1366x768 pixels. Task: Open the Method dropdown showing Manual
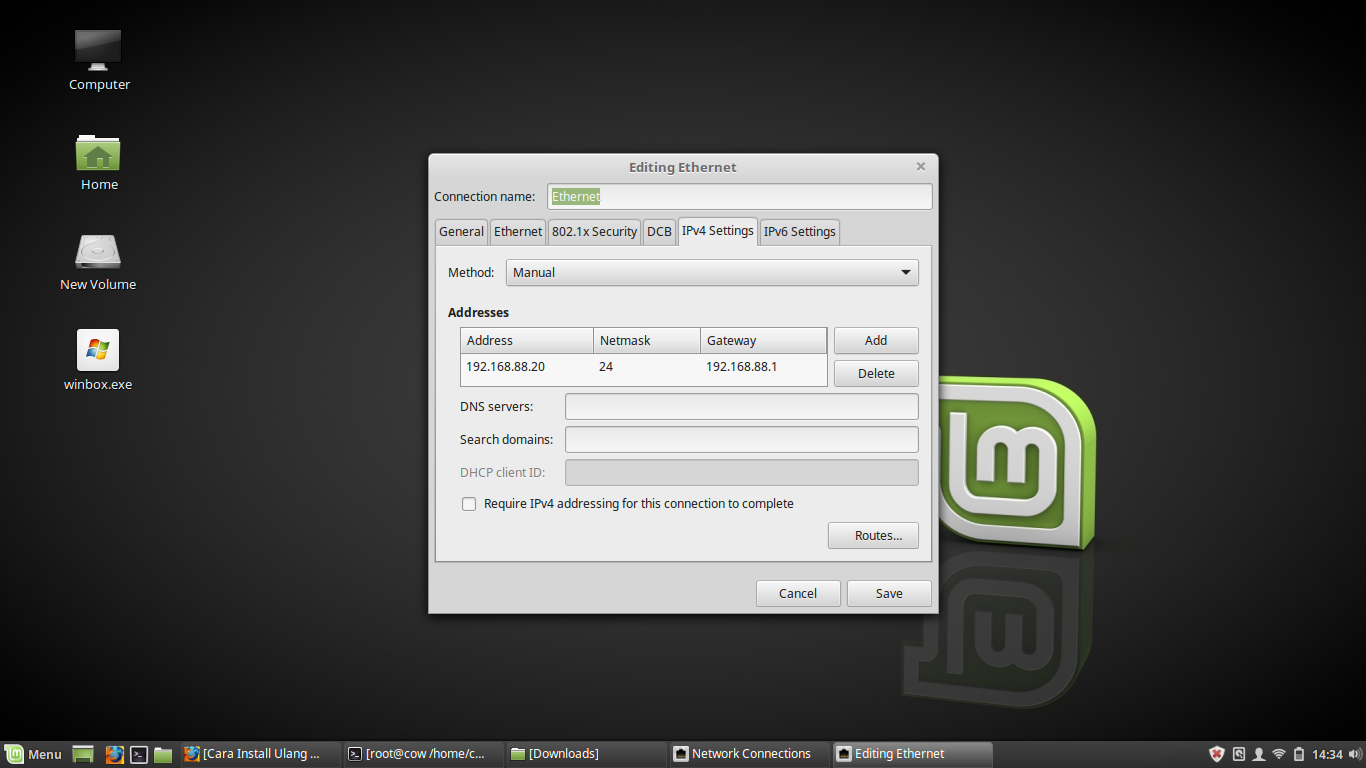(712, 272)
